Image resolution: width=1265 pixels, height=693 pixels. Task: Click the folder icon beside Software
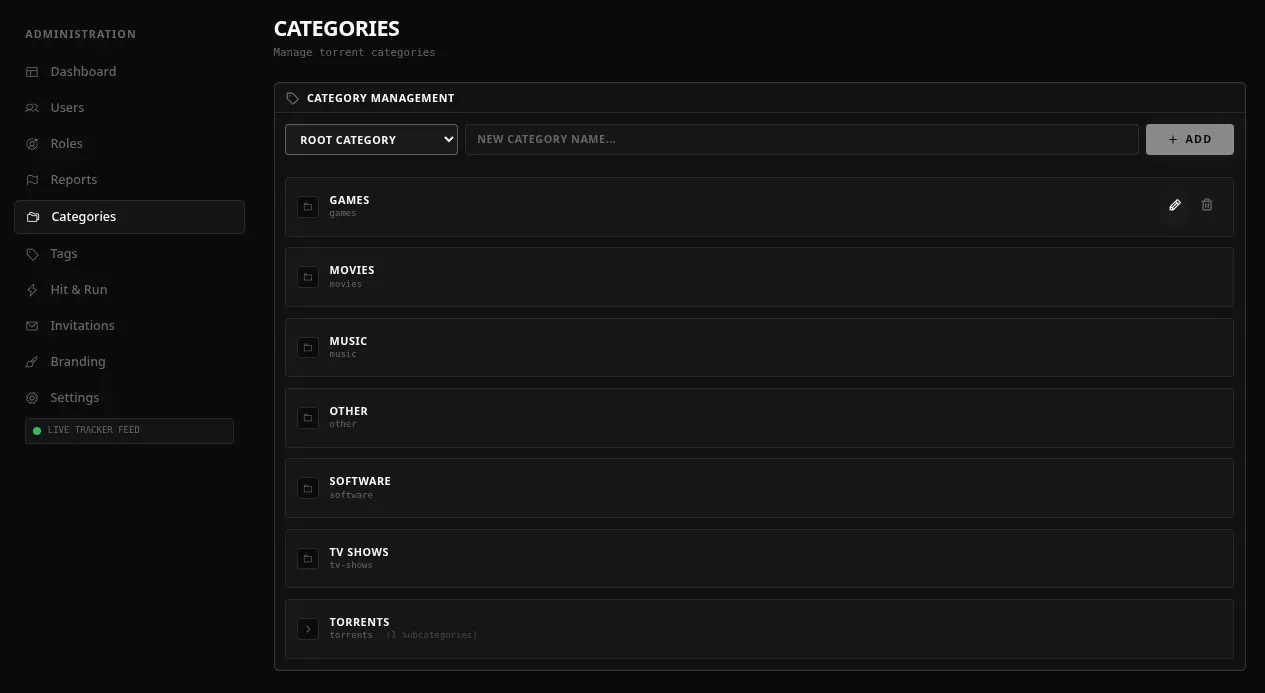[x=308, y=488]
